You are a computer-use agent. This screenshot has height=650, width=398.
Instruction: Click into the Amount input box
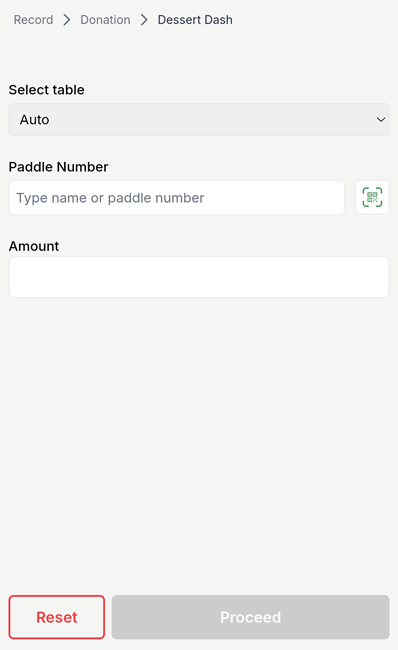click(x=199, y=277)
